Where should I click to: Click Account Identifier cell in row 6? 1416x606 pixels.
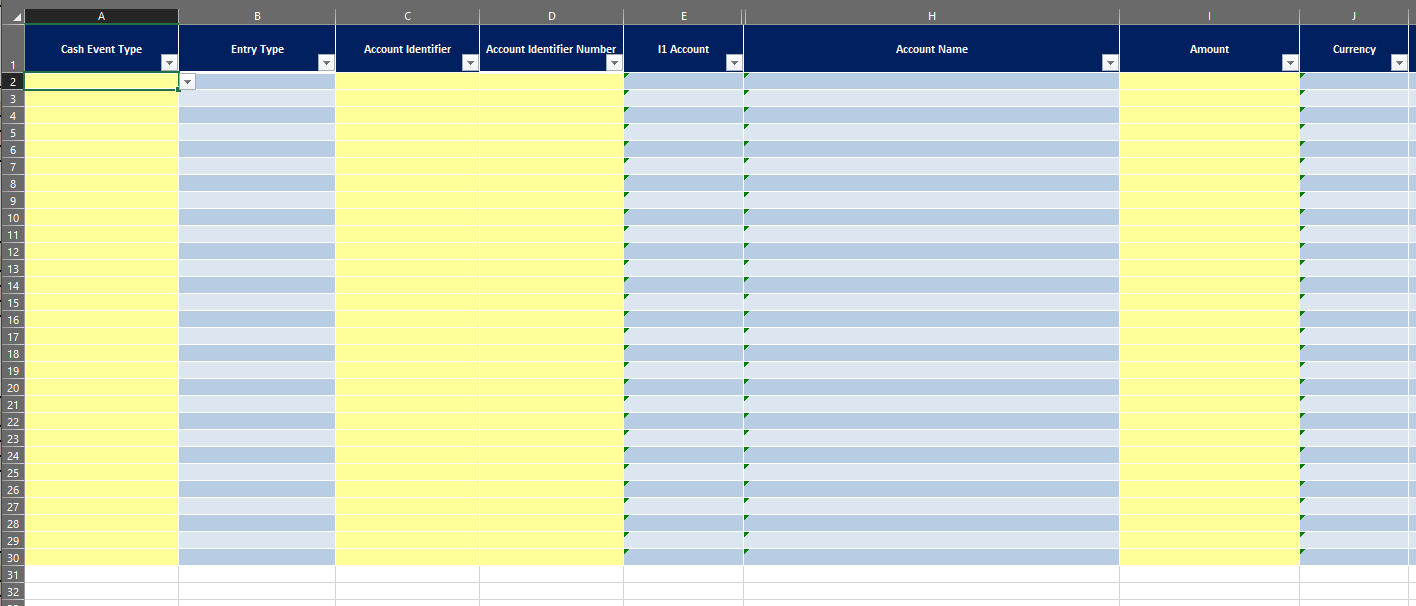pos(407,150)
